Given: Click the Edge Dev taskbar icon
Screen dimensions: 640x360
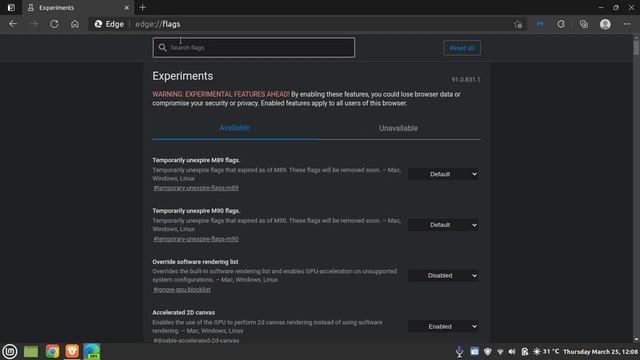Looking at the screenshot, I should (x=92, y=351).
